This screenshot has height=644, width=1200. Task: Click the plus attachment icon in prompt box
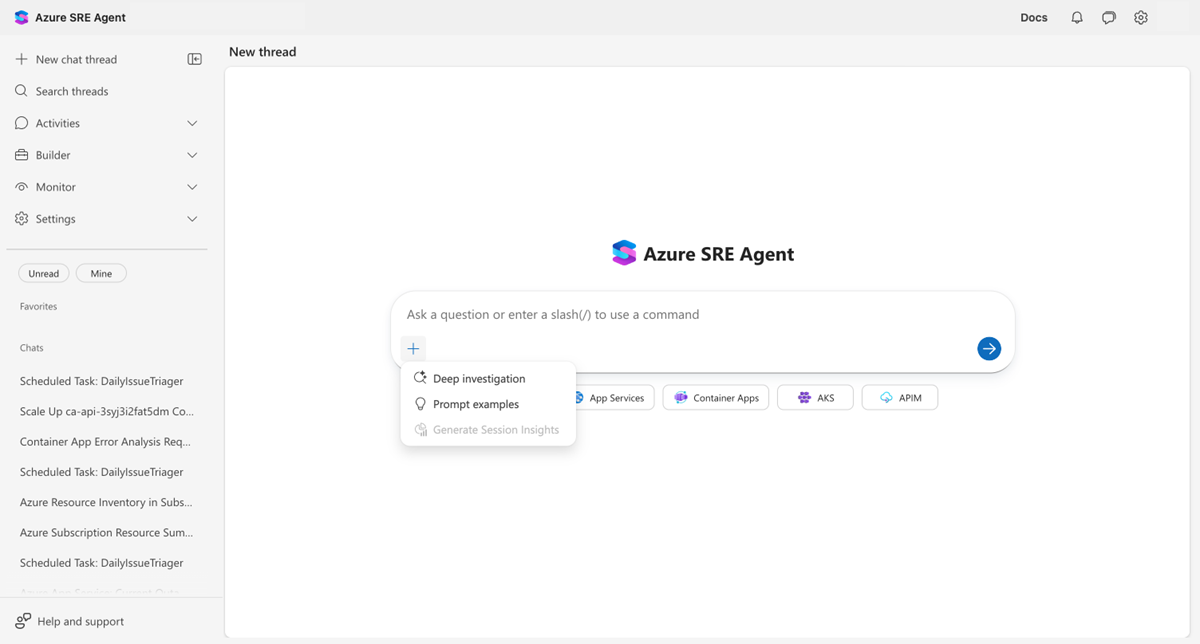coord(413,348)
